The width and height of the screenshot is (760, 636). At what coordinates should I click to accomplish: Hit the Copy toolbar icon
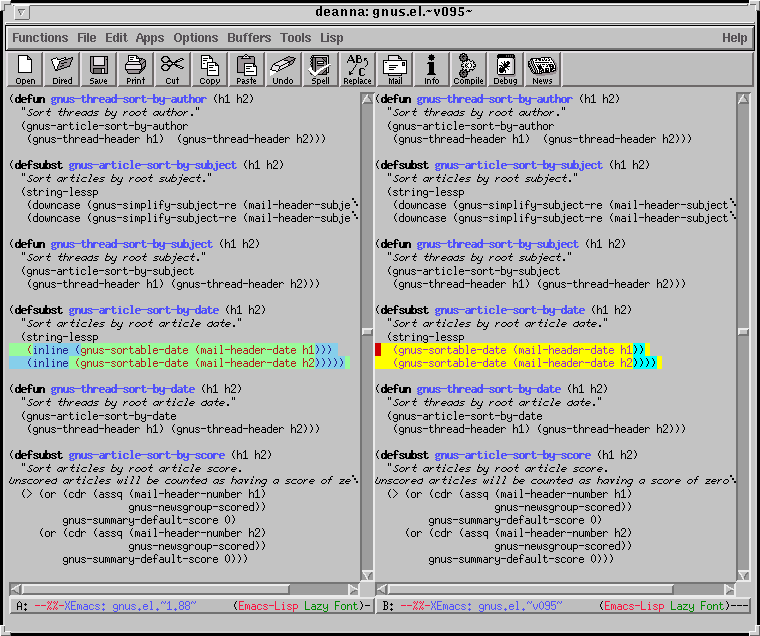click(x=210, y=69)
